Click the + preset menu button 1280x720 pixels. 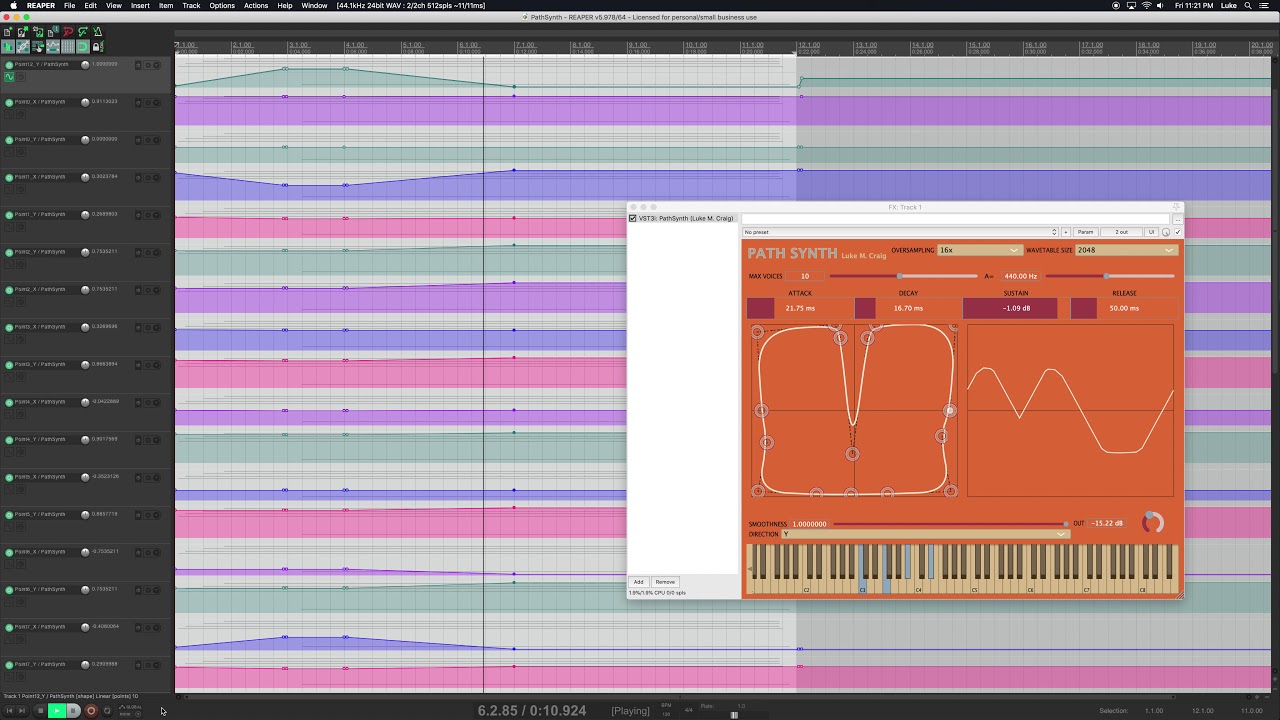coord(1066,232)
